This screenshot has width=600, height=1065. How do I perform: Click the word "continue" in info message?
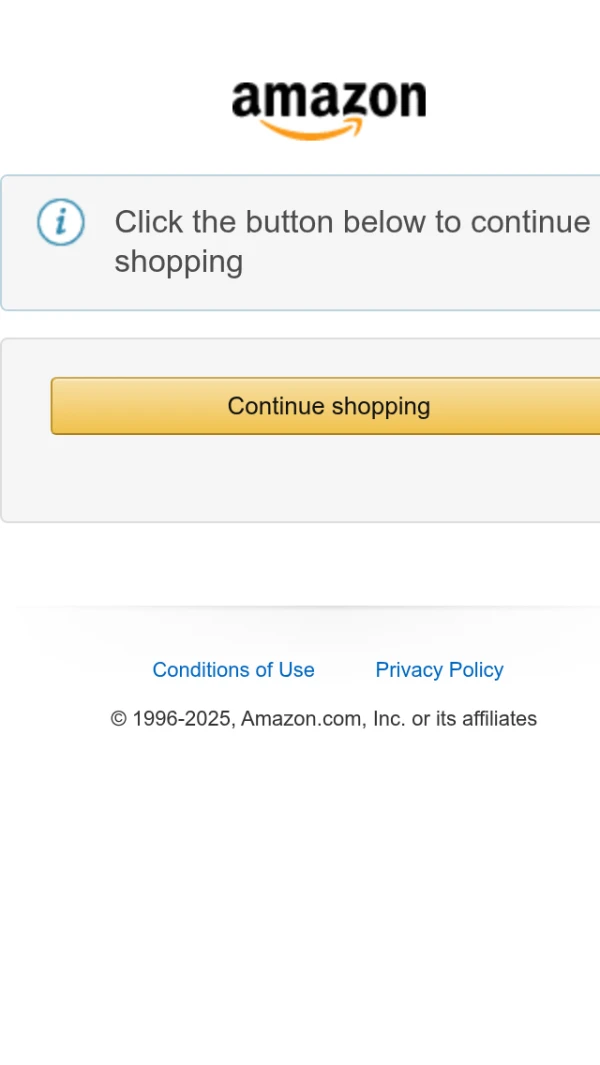[530, 222]
